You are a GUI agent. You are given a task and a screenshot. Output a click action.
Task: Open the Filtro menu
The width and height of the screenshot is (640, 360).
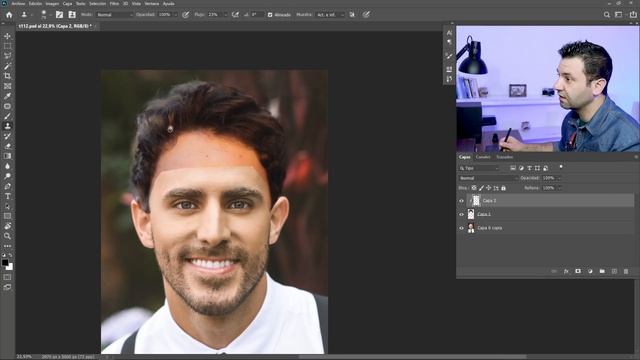click(x=114, y=4)
